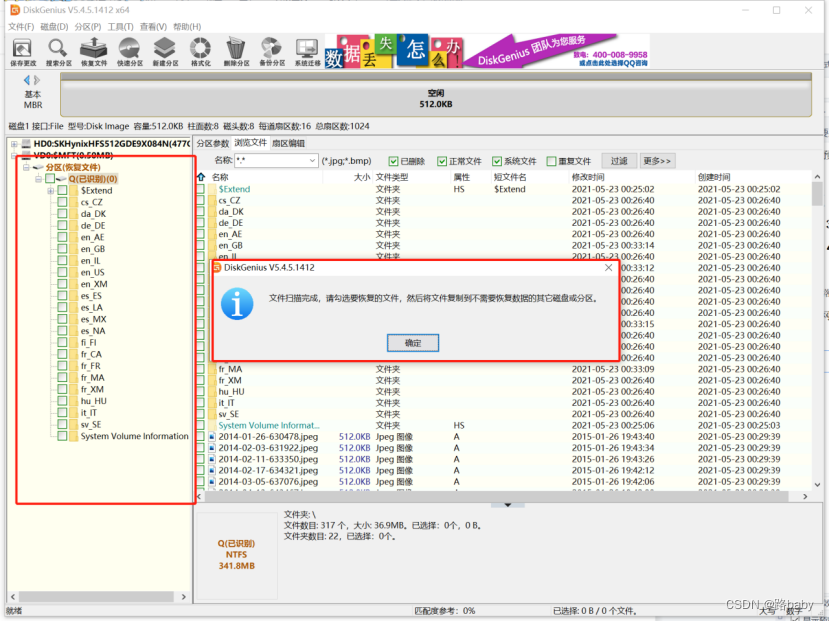
Task: Enable the 重复文件 (Duplicate Files) checkbox
Action: pos(550,161)
